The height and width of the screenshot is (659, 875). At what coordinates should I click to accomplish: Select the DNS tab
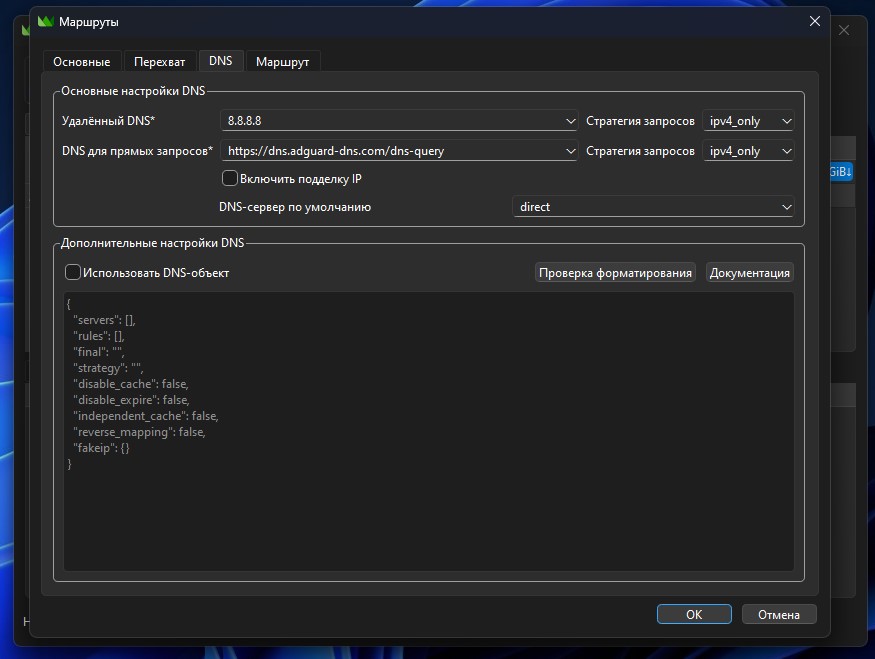pos(220,61)
